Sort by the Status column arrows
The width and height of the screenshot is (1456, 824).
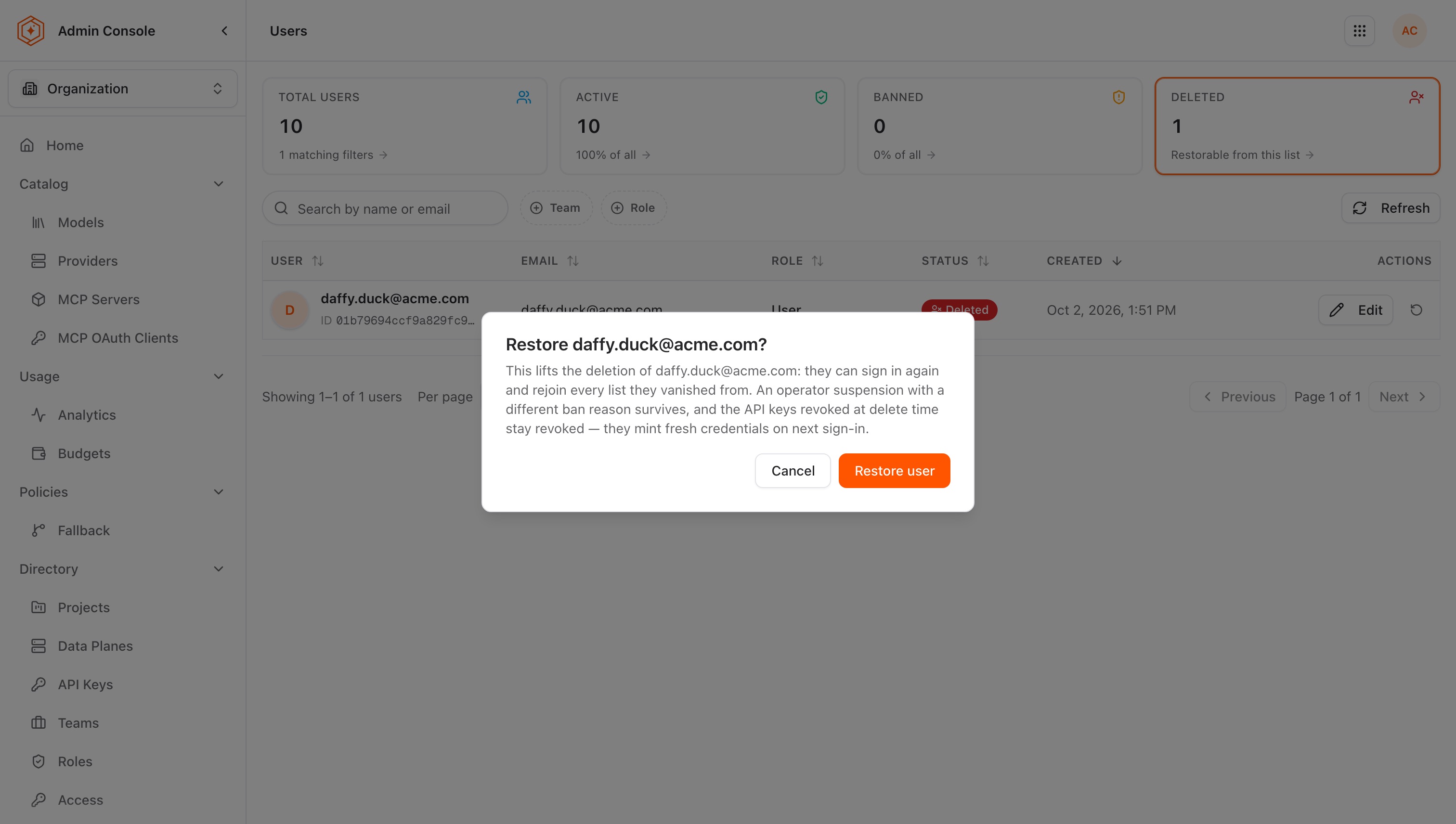click(983, 261)
